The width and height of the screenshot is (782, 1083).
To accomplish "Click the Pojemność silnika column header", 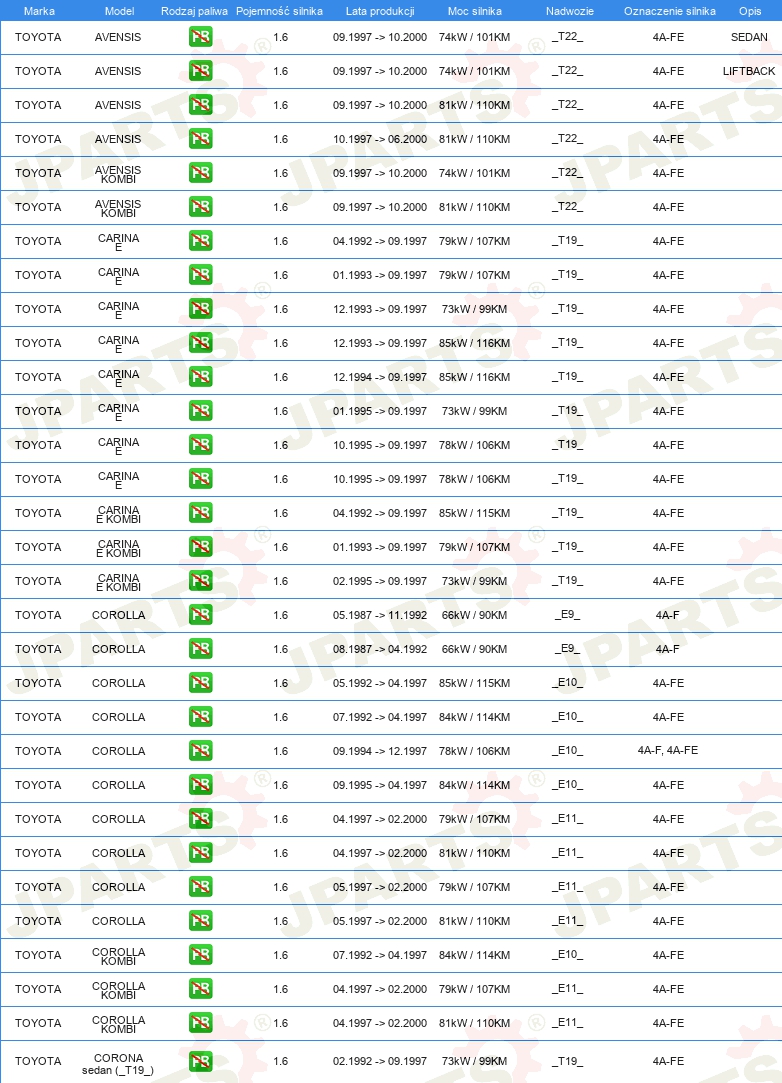I will click(x=279, y=11).
